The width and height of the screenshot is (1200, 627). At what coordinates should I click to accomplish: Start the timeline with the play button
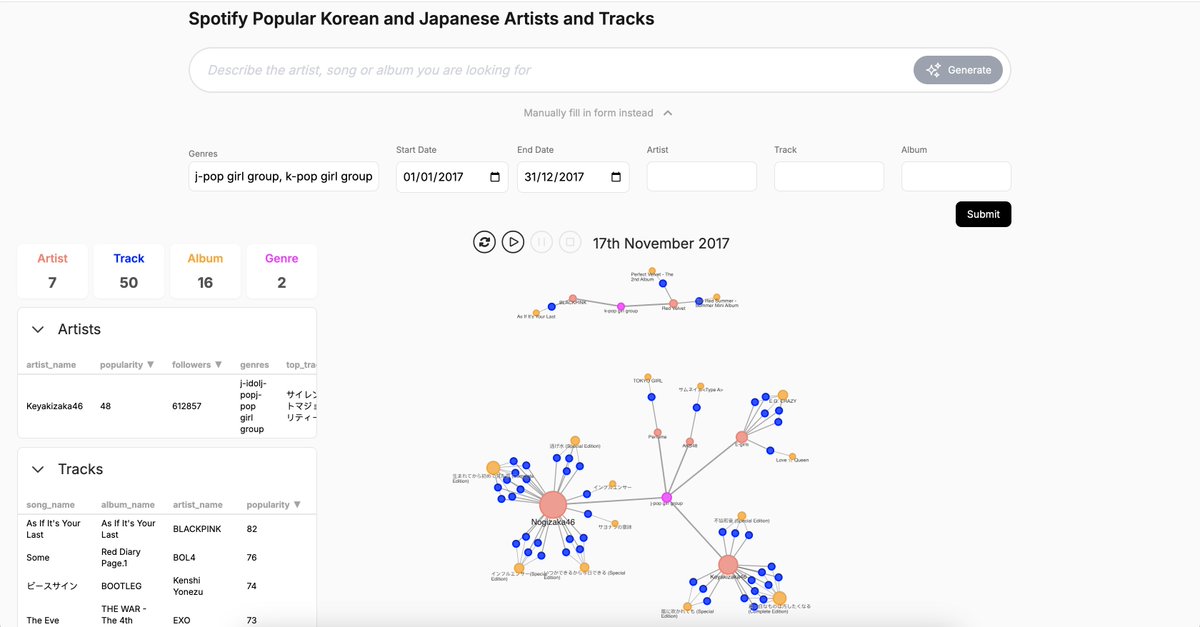coord(513,242)
